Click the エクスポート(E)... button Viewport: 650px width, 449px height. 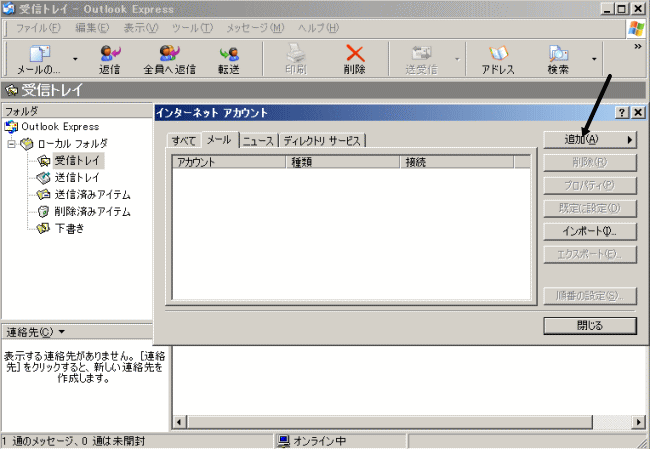pyautogui.click(x=590, y=254)
